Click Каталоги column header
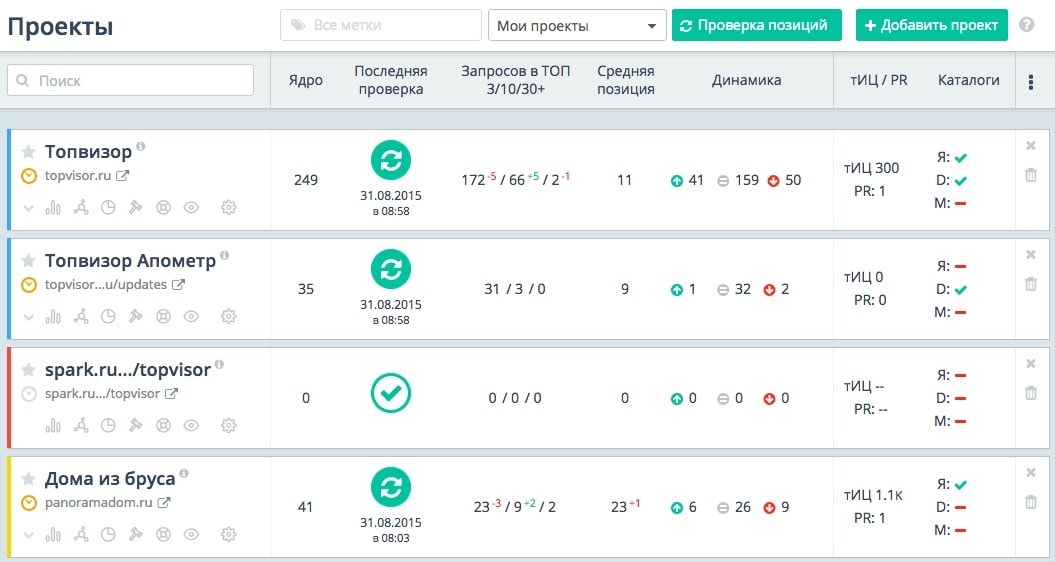Image resolution: width=1055 pixels, height=562 pixels. point(969,80)
